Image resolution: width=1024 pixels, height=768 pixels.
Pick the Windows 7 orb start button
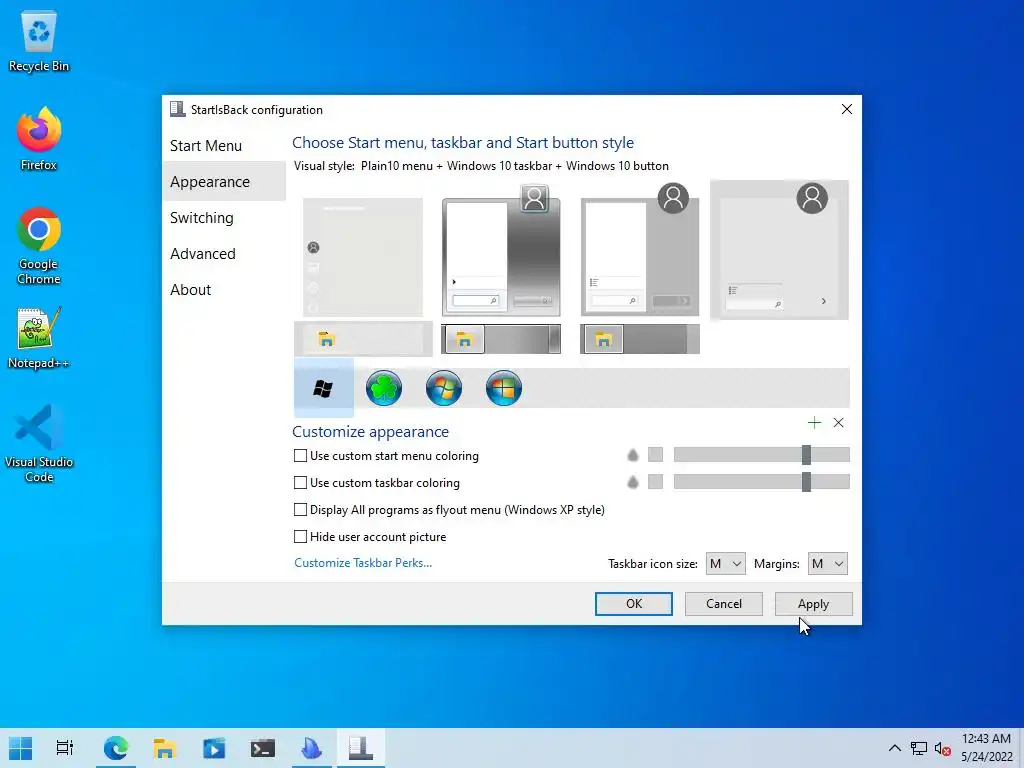point(443,388)
